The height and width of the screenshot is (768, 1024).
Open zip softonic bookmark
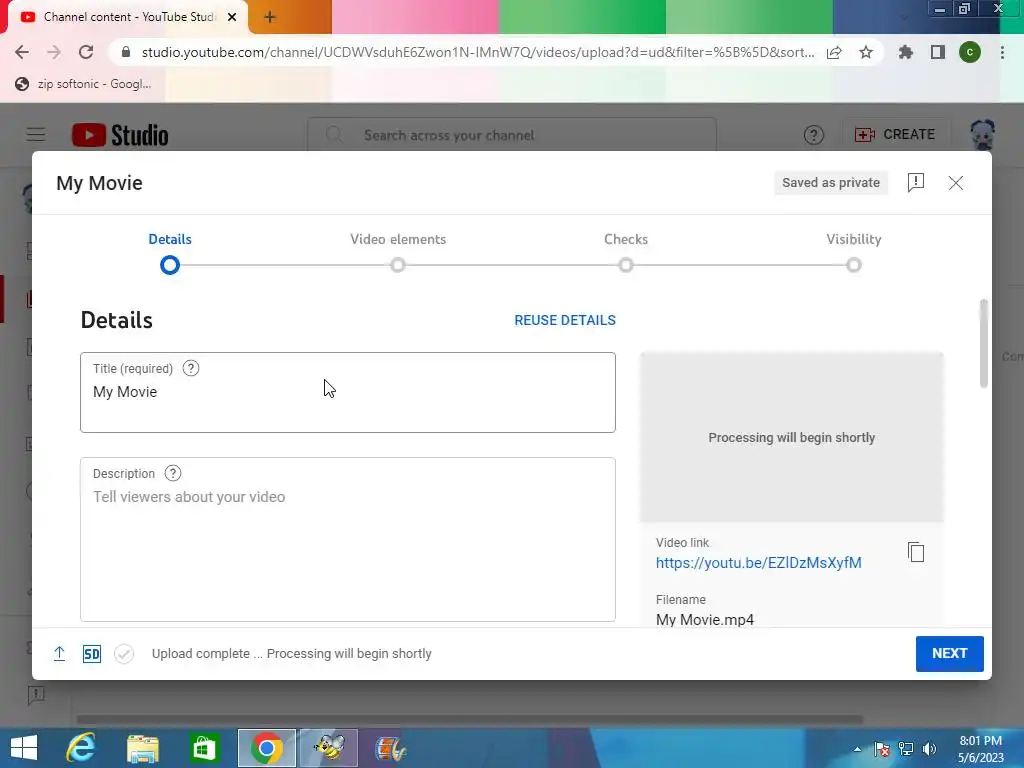click(x=84, y=84)
